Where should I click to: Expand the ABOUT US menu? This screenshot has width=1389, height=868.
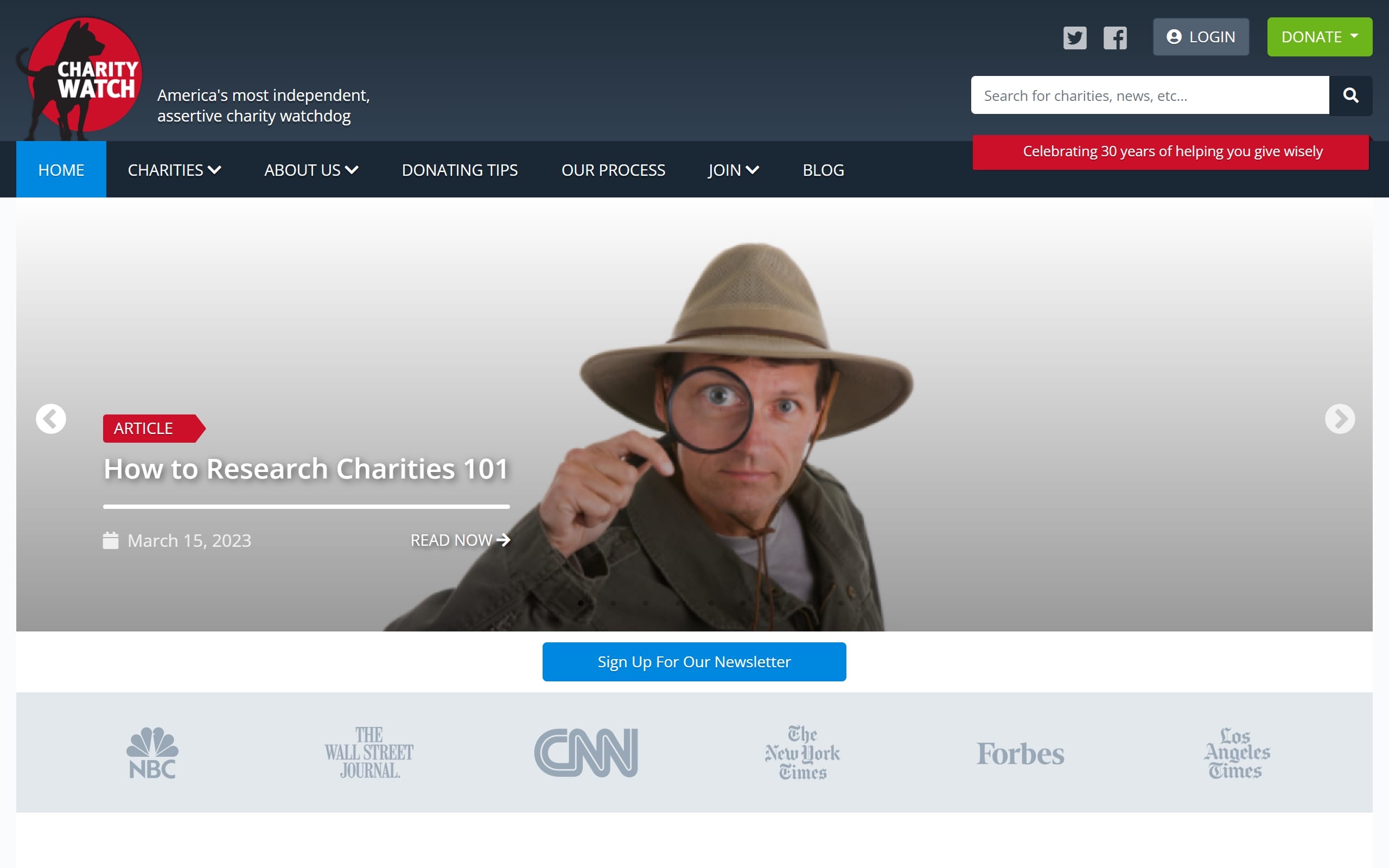coord(311,170)
